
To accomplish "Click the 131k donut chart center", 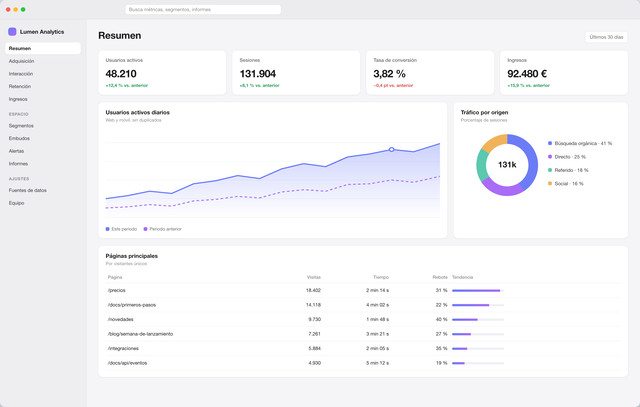I will (x=507, y=165).
